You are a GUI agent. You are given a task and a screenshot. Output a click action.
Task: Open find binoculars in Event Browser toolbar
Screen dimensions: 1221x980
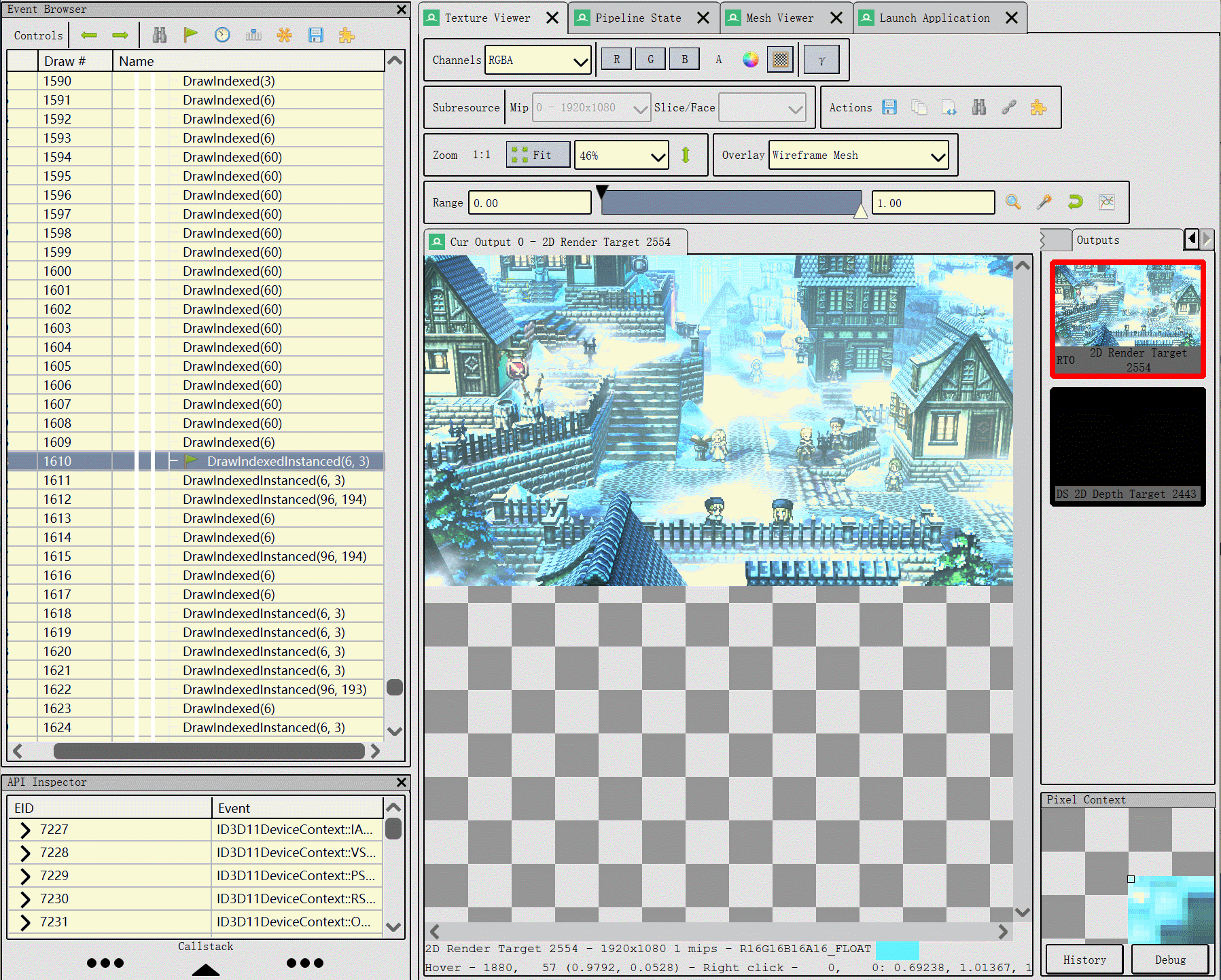click(x=160, y=35)
